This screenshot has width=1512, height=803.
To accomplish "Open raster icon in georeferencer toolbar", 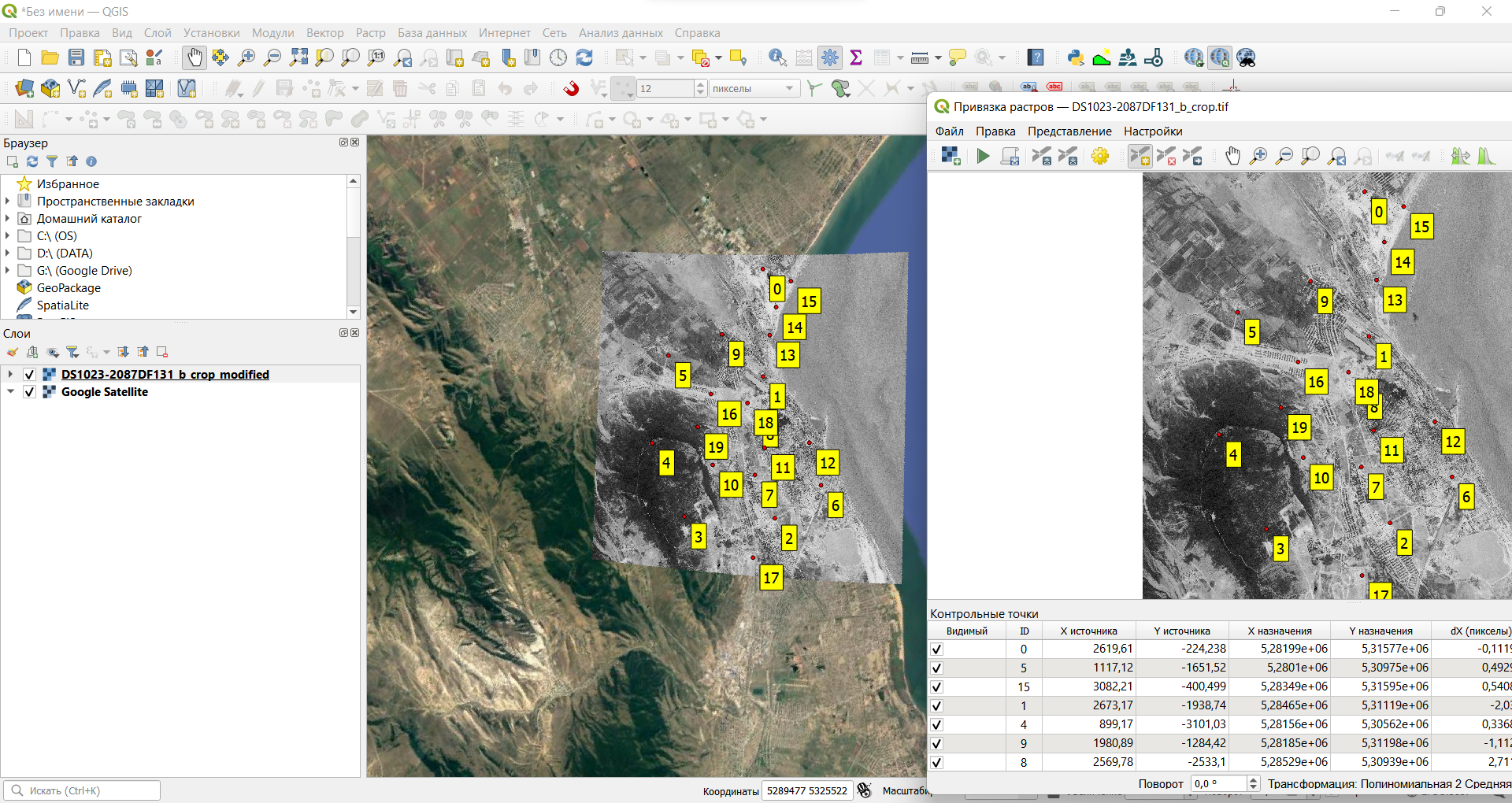I will point(951,157).
